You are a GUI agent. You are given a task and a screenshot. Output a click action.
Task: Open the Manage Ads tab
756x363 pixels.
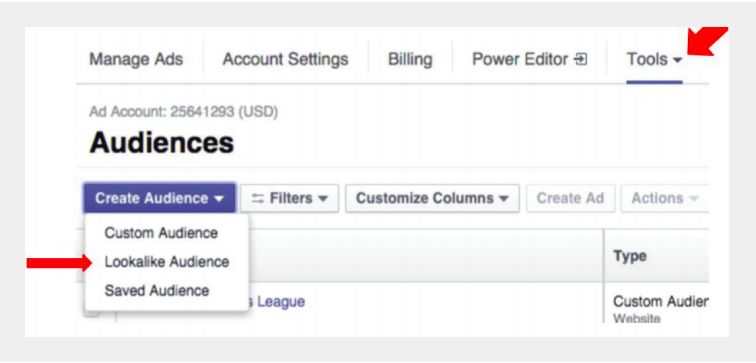point(136,60)
